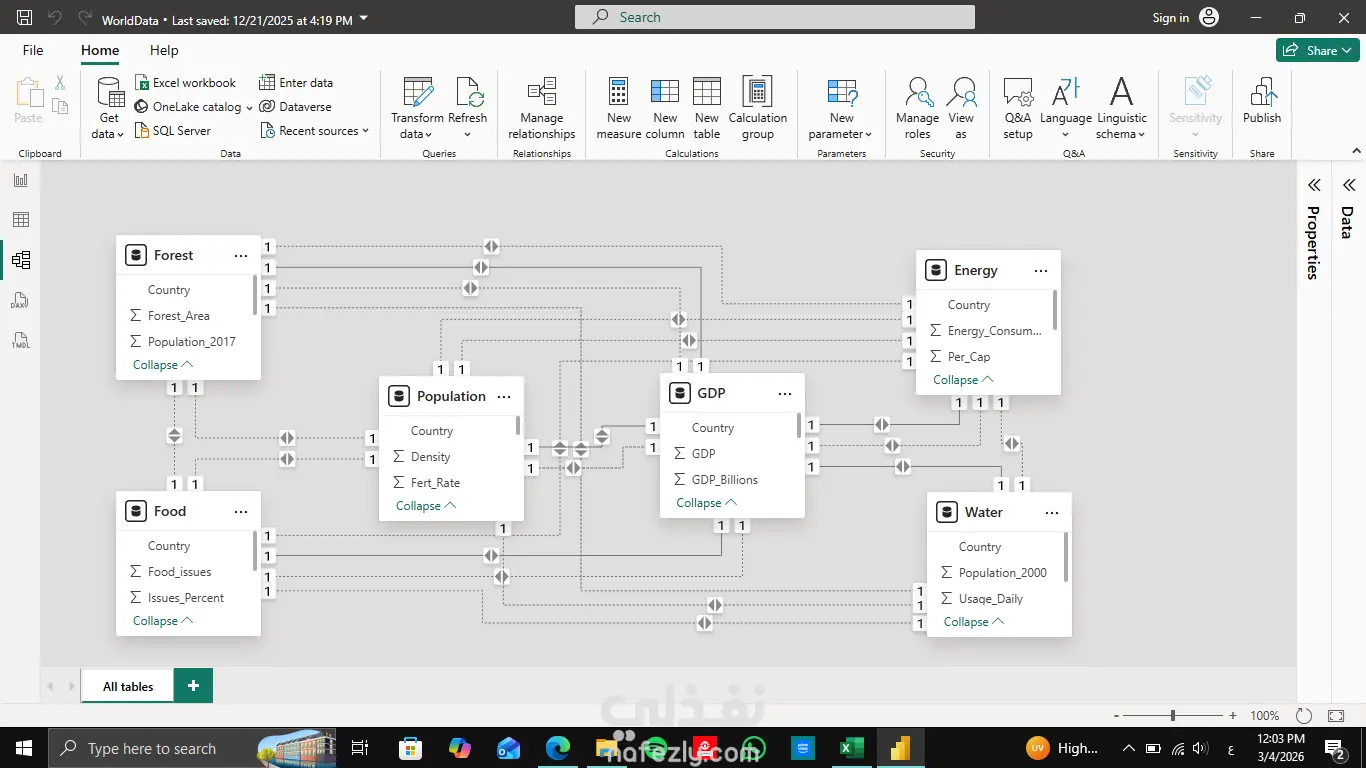Open Recent sources dropdown
This screenshot has width=1366, height=768.
[x=314, y=131]
